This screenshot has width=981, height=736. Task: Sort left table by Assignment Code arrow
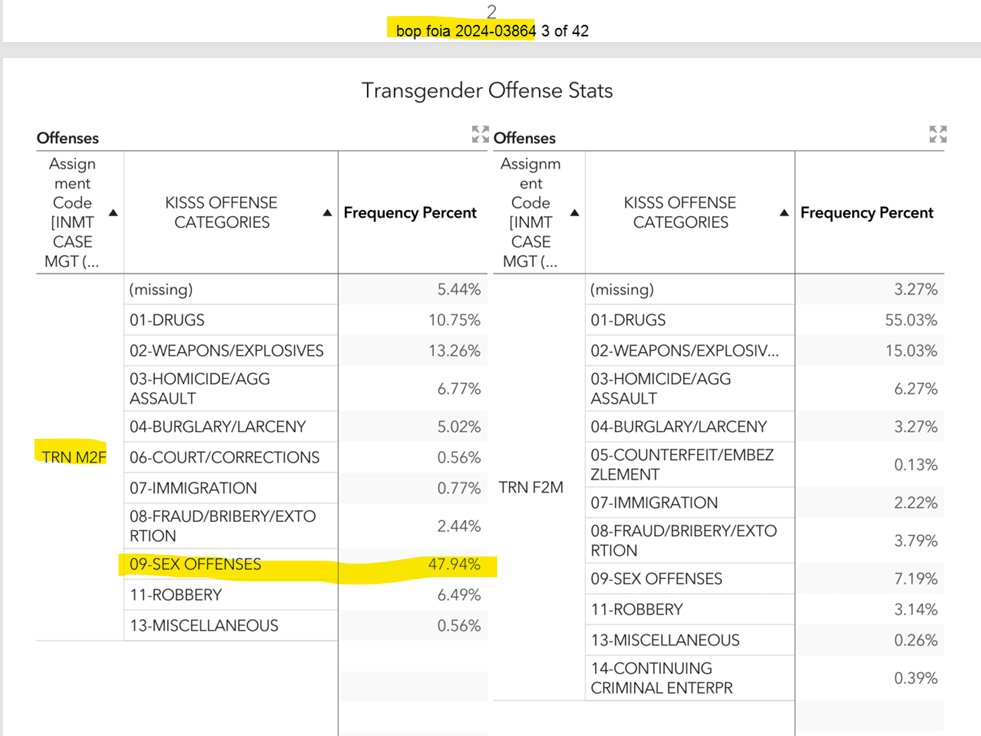click(x=113, y=213)
